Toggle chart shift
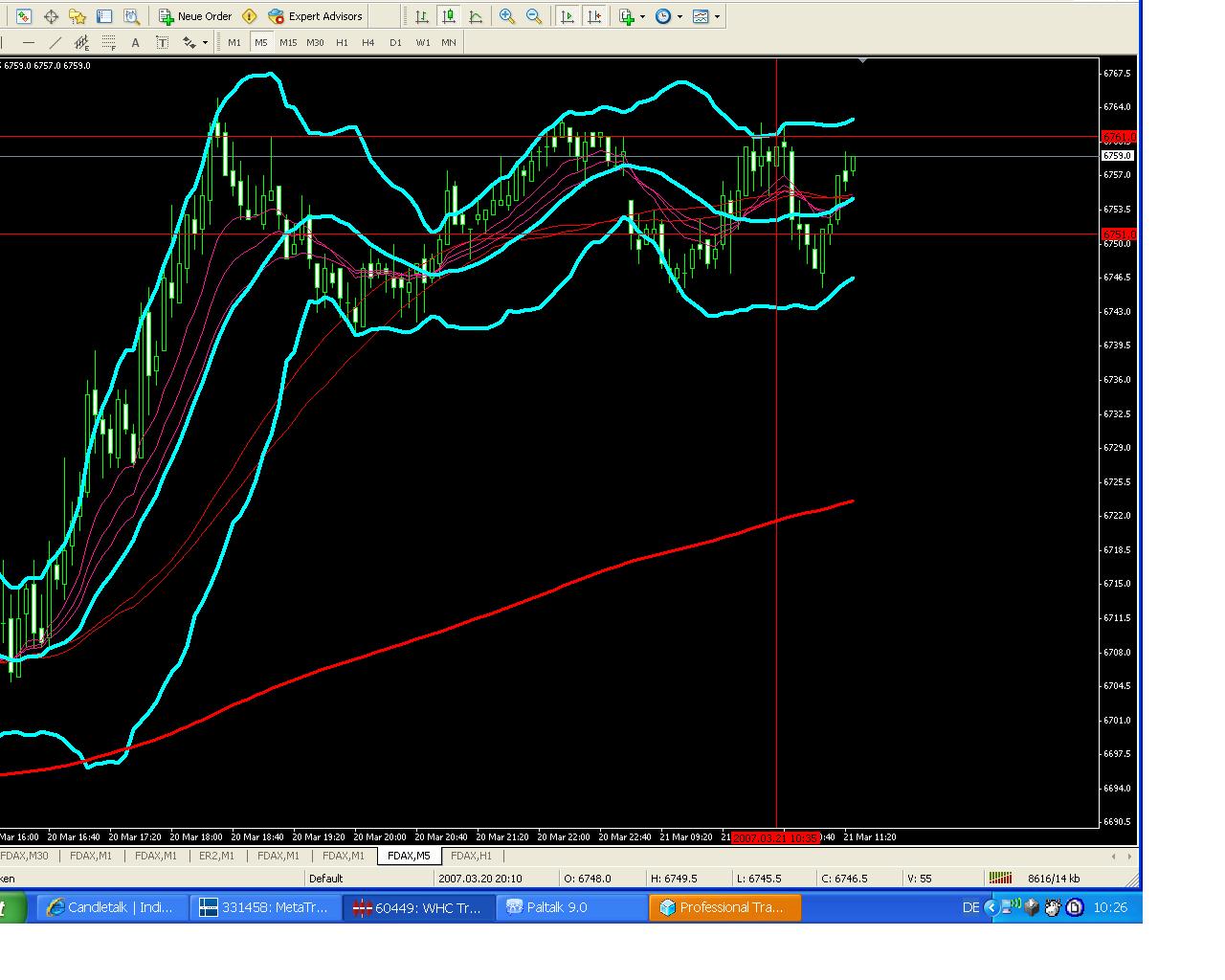 594,16
